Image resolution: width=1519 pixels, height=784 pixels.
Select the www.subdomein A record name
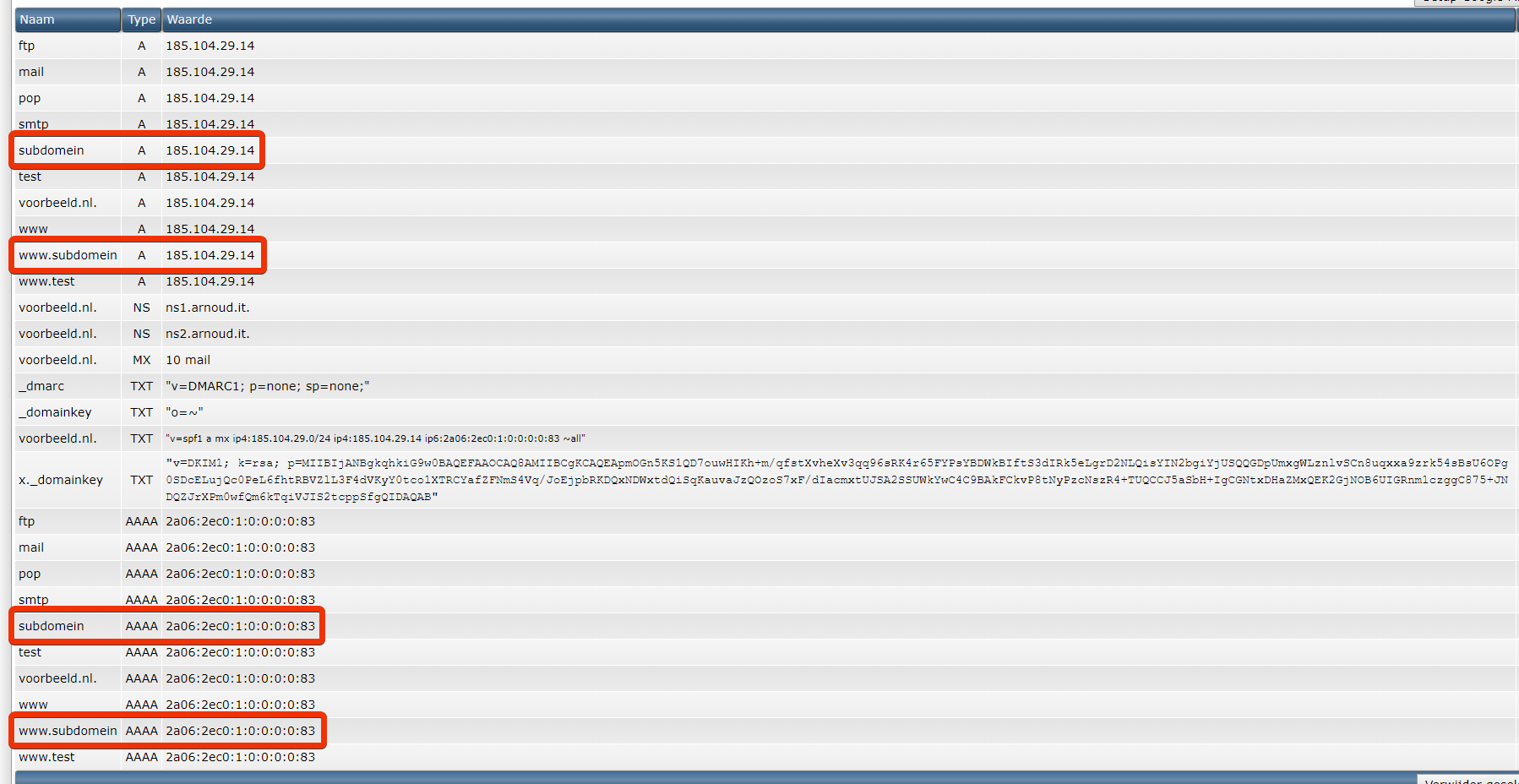[x=68, y=255]
